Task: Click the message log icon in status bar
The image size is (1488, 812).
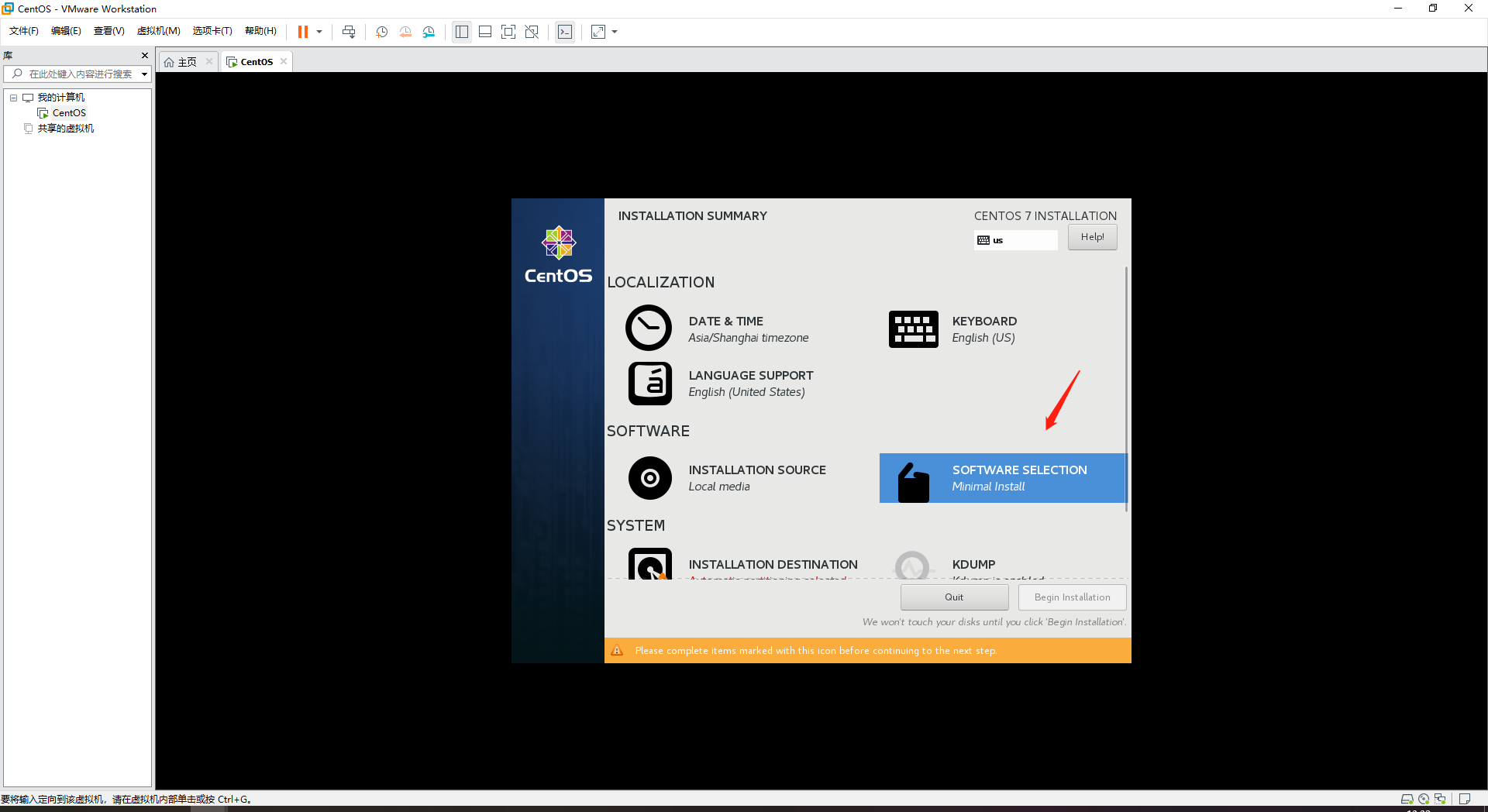Action: 1465,799
